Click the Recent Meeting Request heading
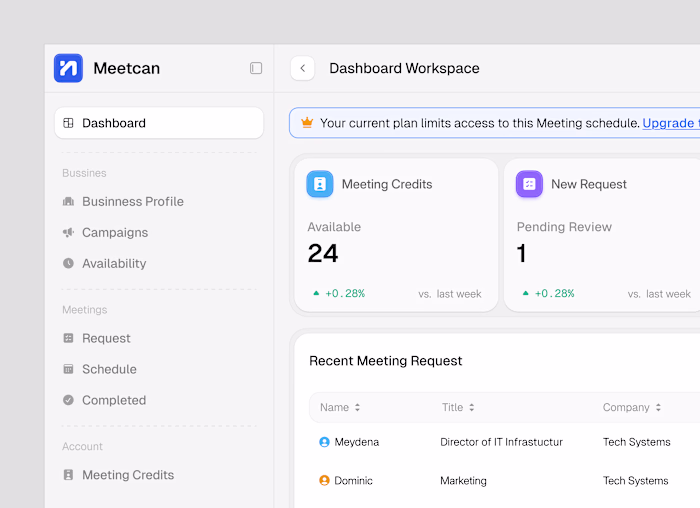This screenshot has width=700, height=508. click(x=386, y=361)
